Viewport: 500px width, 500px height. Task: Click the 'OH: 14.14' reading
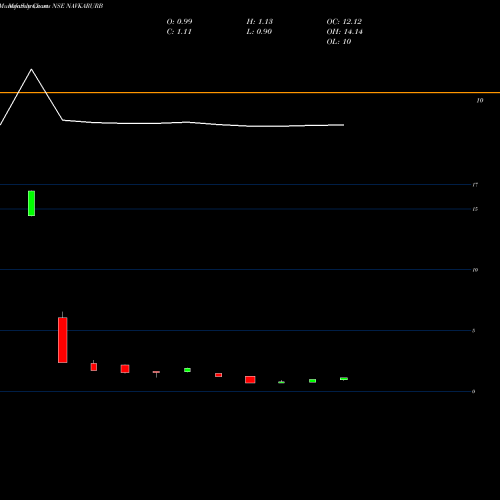point(344,31)
